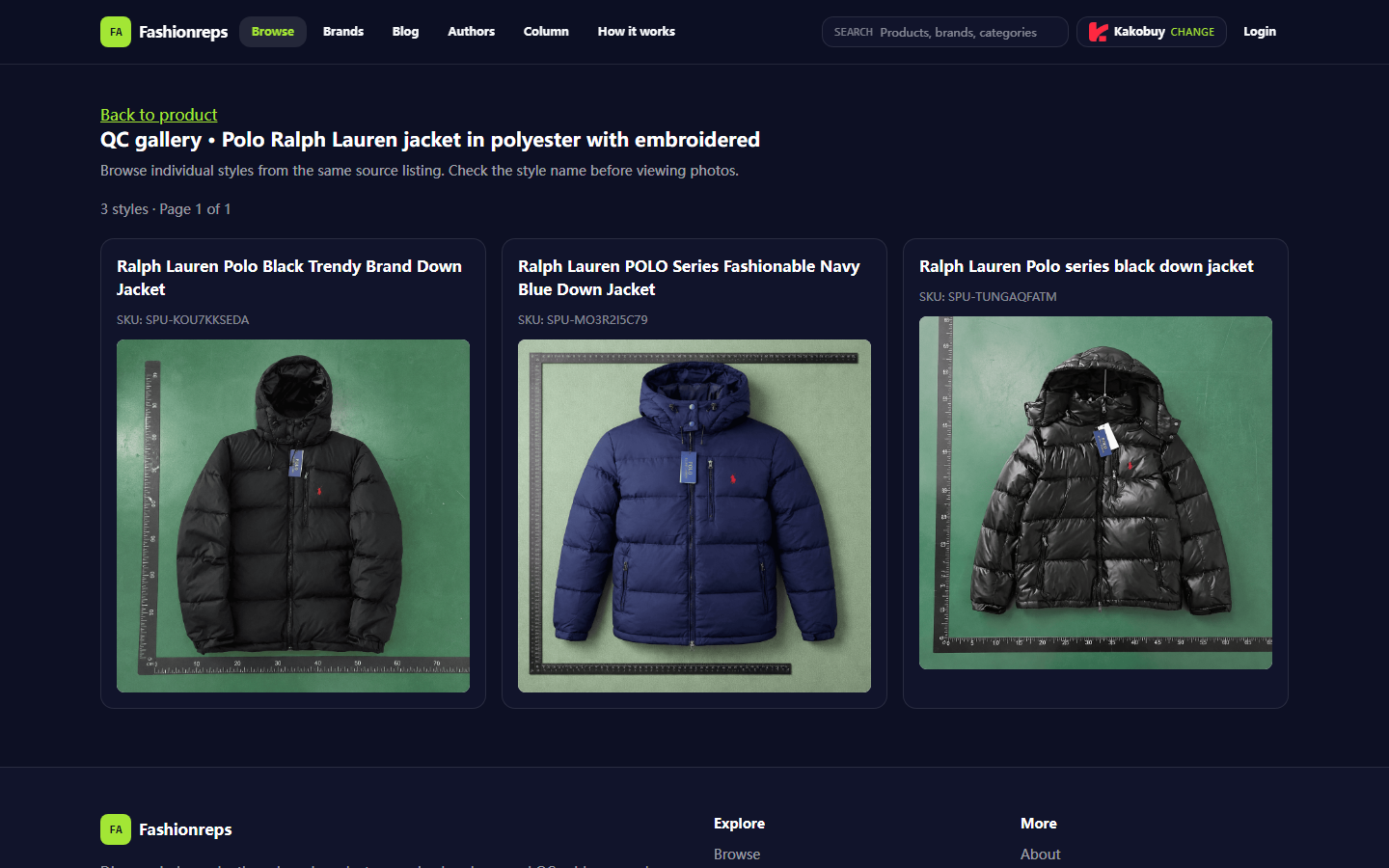Viewport: 1389px width, 868px height.
Task: Open the Column page
Action: pyautogui.click(x=546, y=32)
